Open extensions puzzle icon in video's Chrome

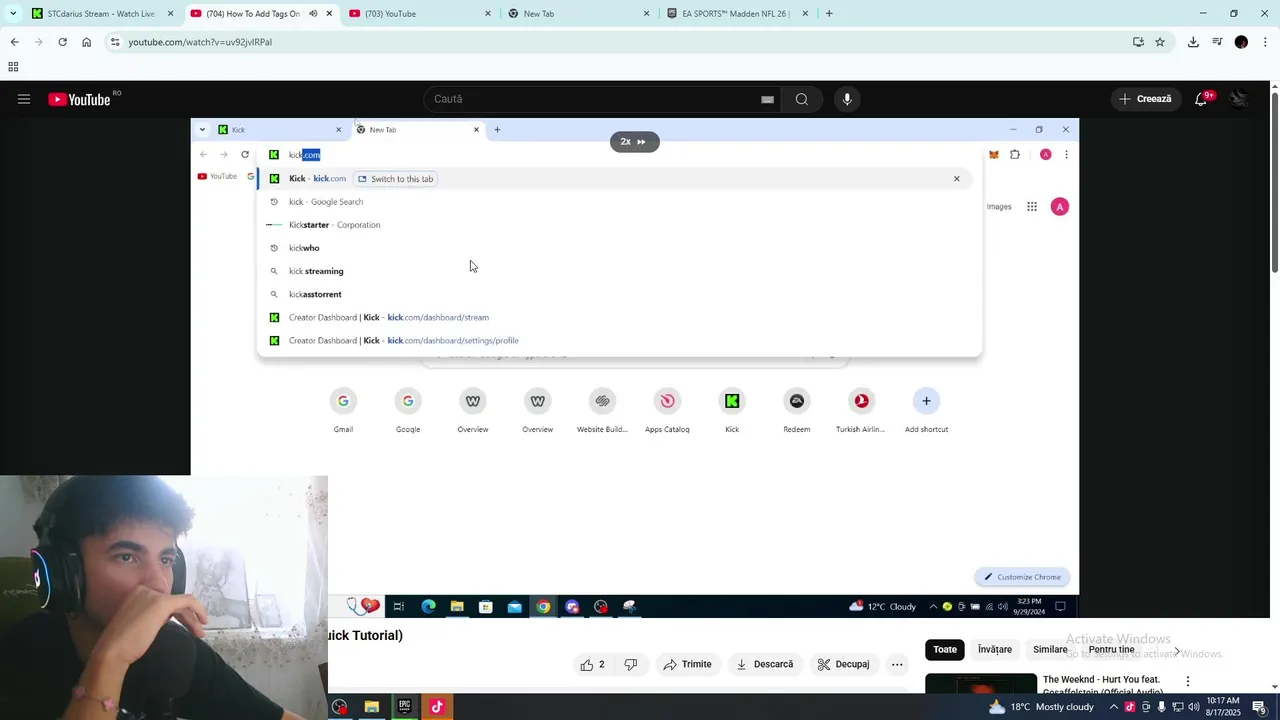1015,154
